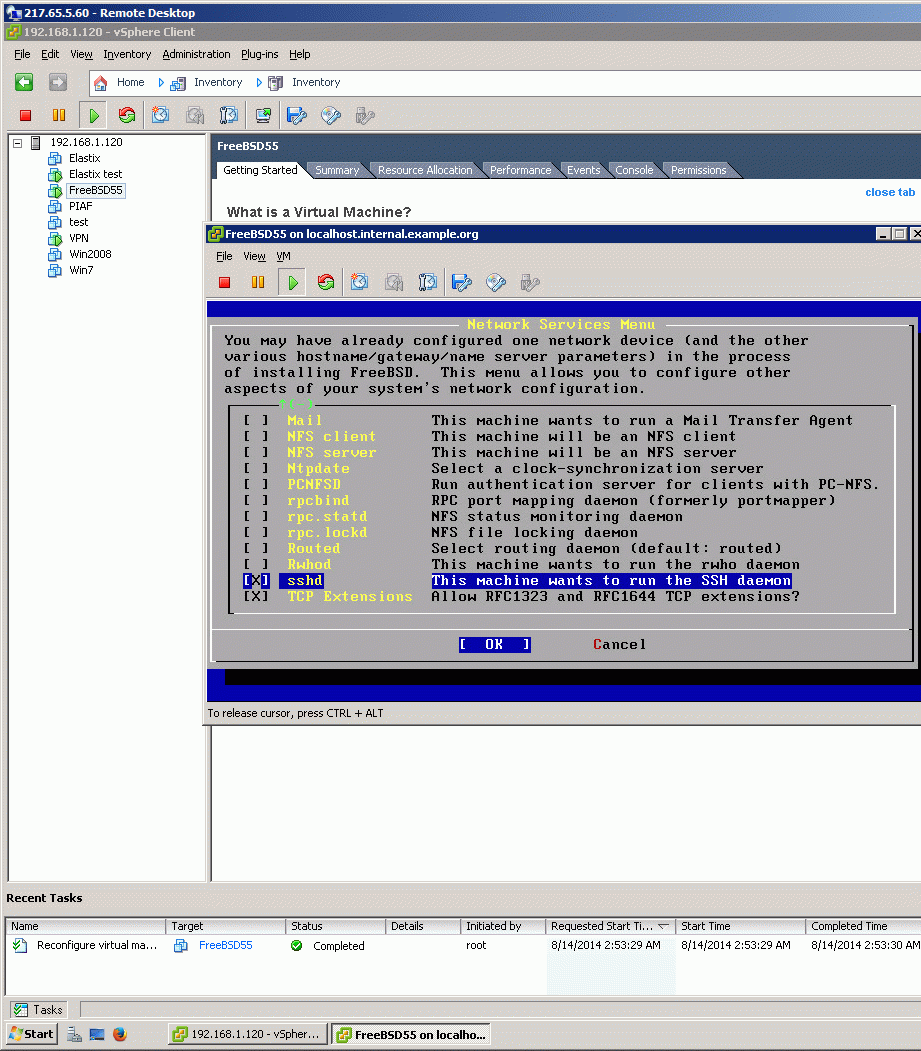Open the dropdown arrow after Home in the breadcrumb

click(161, 82)
